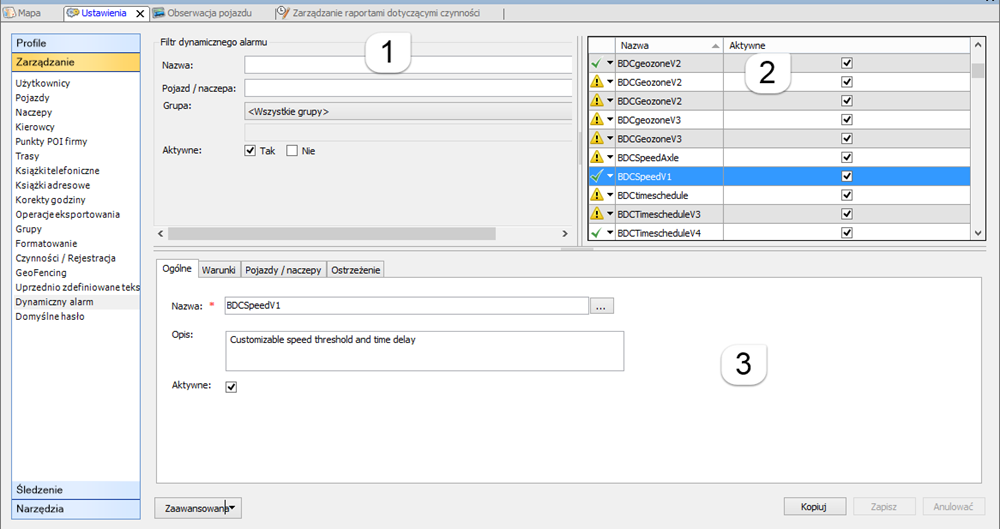Screen dimensions: 1000x529
Task: Click the green checkmark icon for BDCTimescheduleV4
Action: pyautogui.click(x=597, y=234)
